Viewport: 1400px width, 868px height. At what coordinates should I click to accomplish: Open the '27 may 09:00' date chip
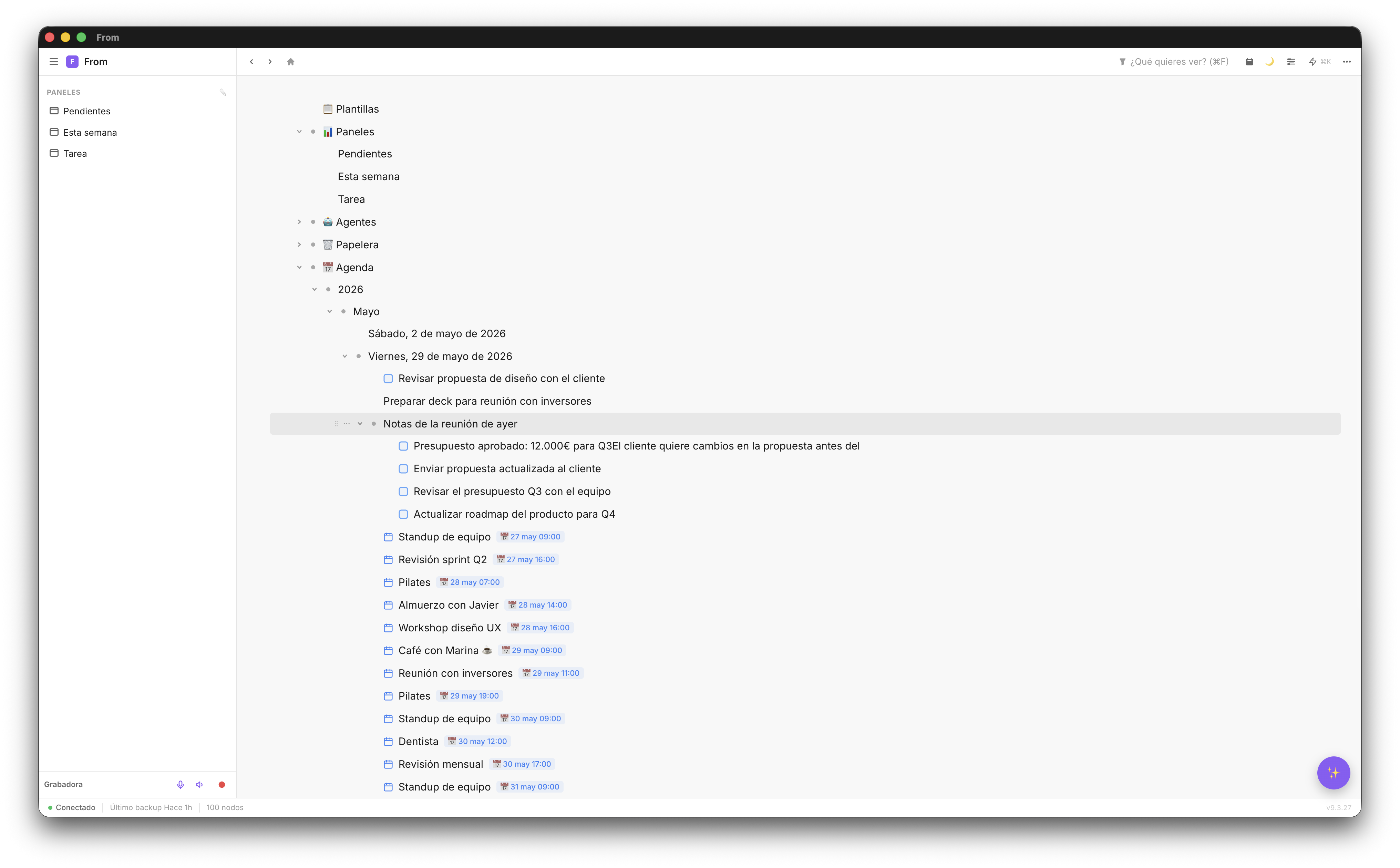coord(530,537)
